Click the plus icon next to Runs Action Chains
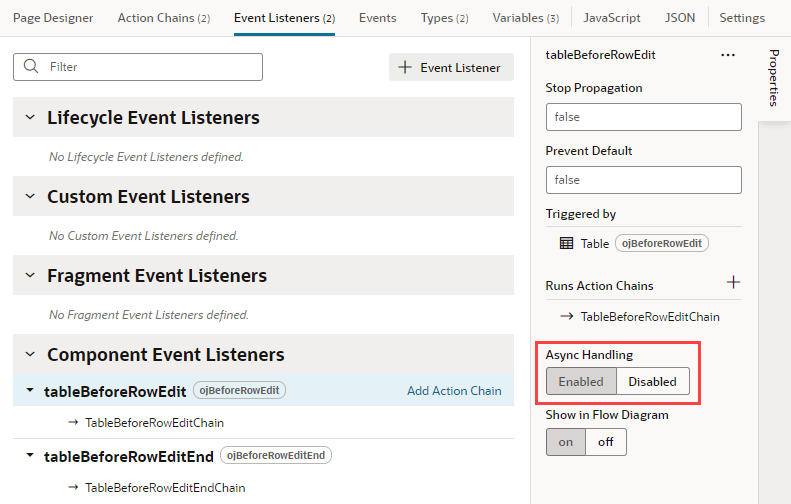791x504 pixels. point(733,282)
